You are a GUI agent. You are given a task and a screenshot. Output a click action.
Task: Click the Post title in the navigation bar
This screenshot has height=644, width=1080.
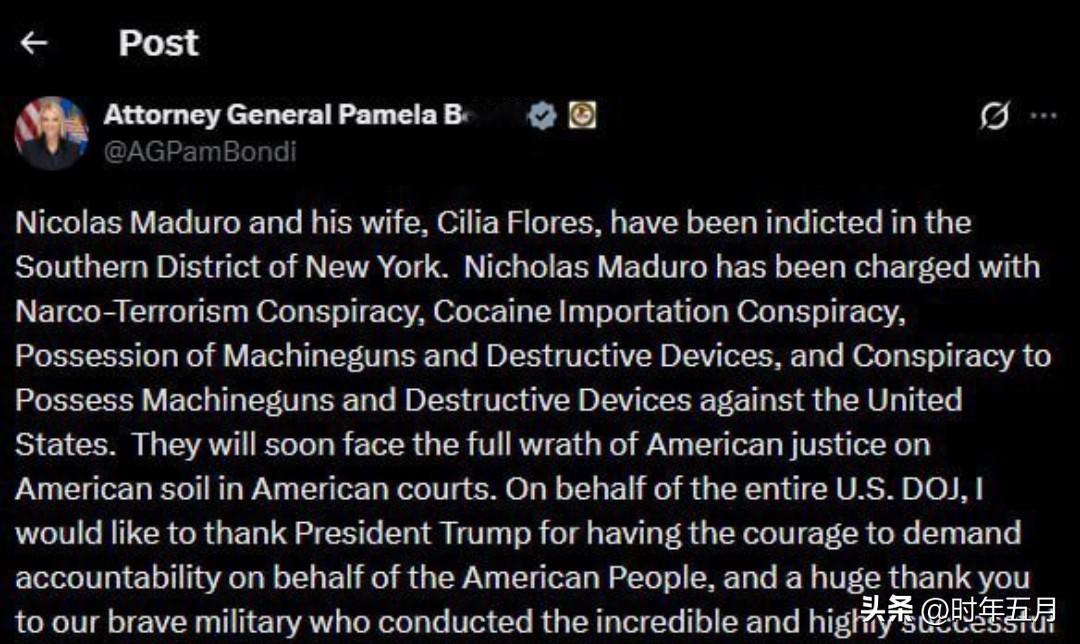click(158, 41)
